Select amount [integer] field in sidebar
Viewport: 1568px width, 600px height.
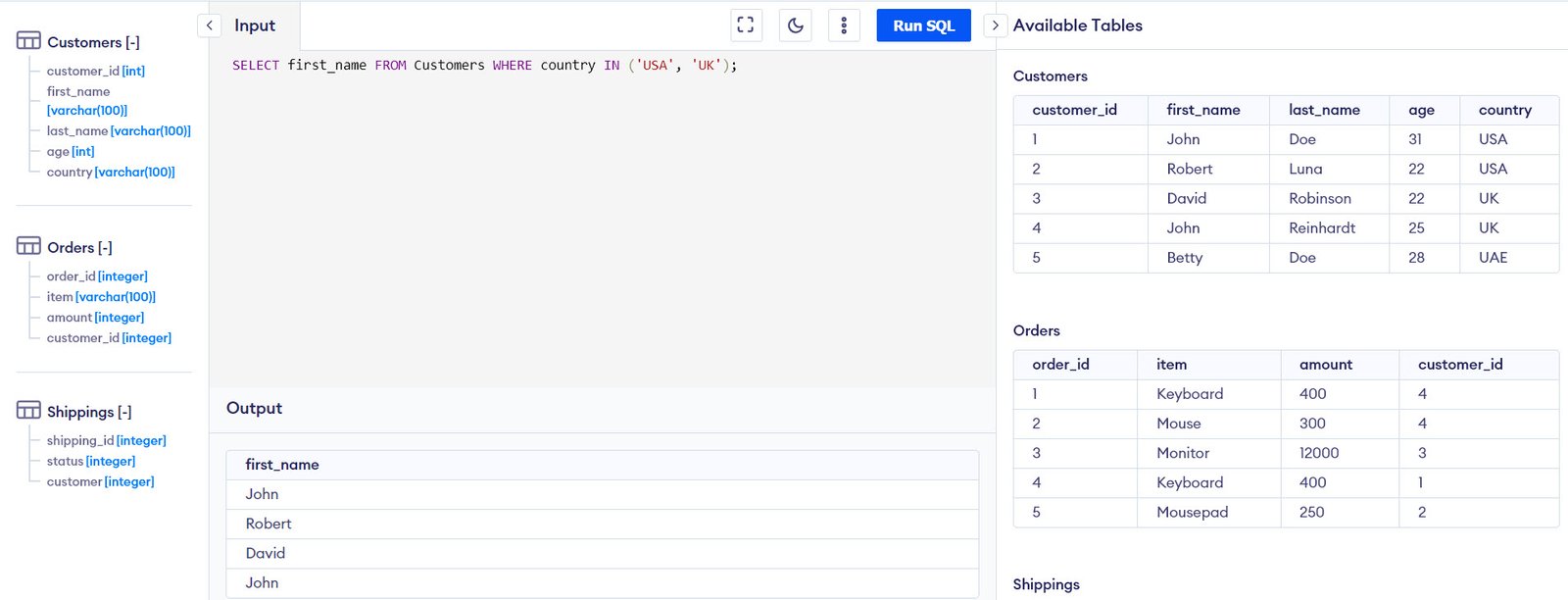pos(95,318)
